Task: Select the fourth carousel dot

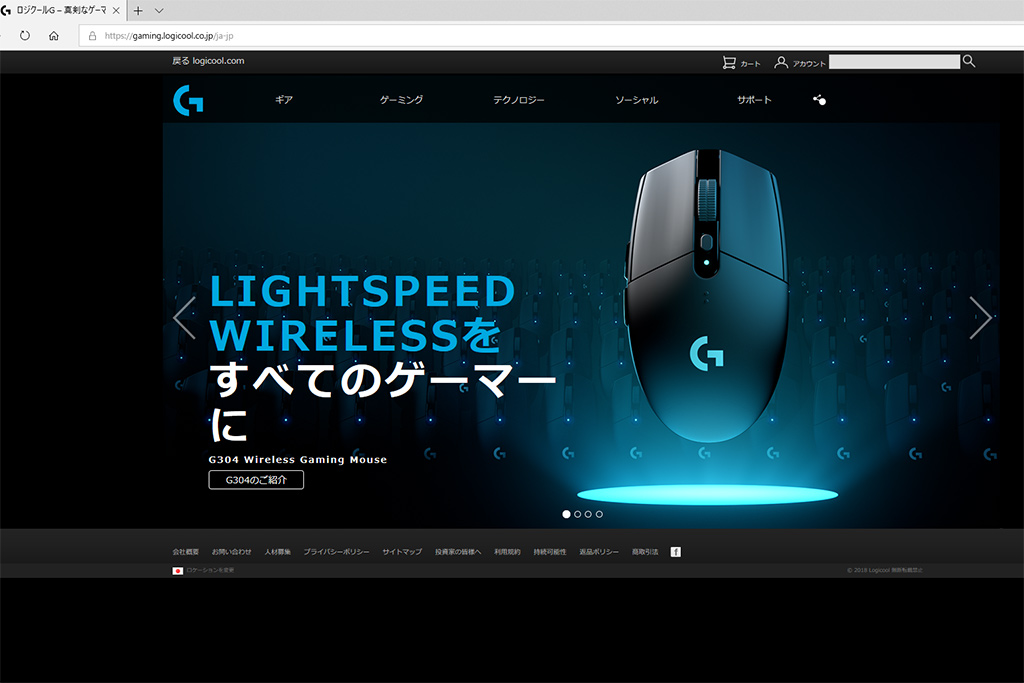Action: 600,514
